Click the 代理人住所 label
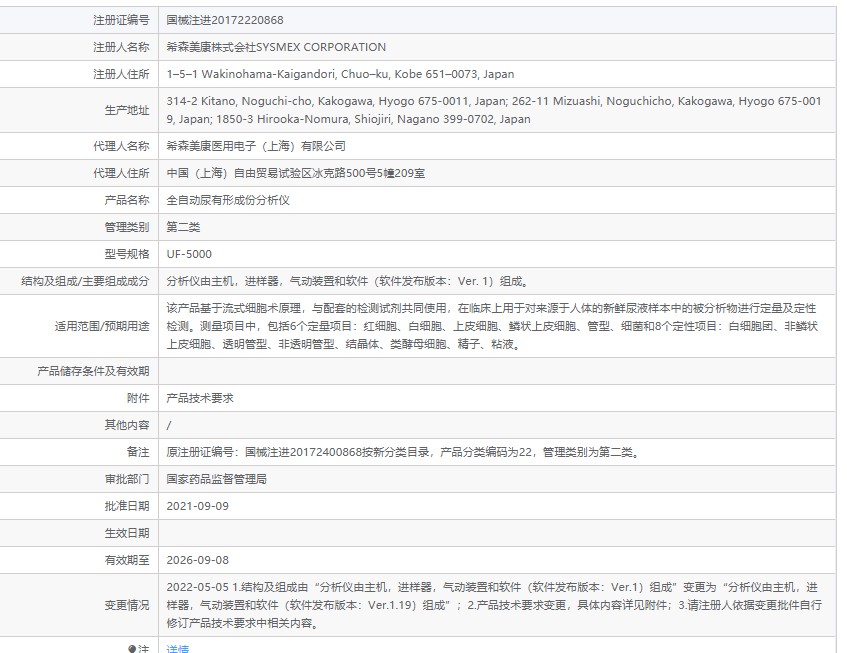The image size is (847, 653). pyautogui.click(x=121, y=173)
